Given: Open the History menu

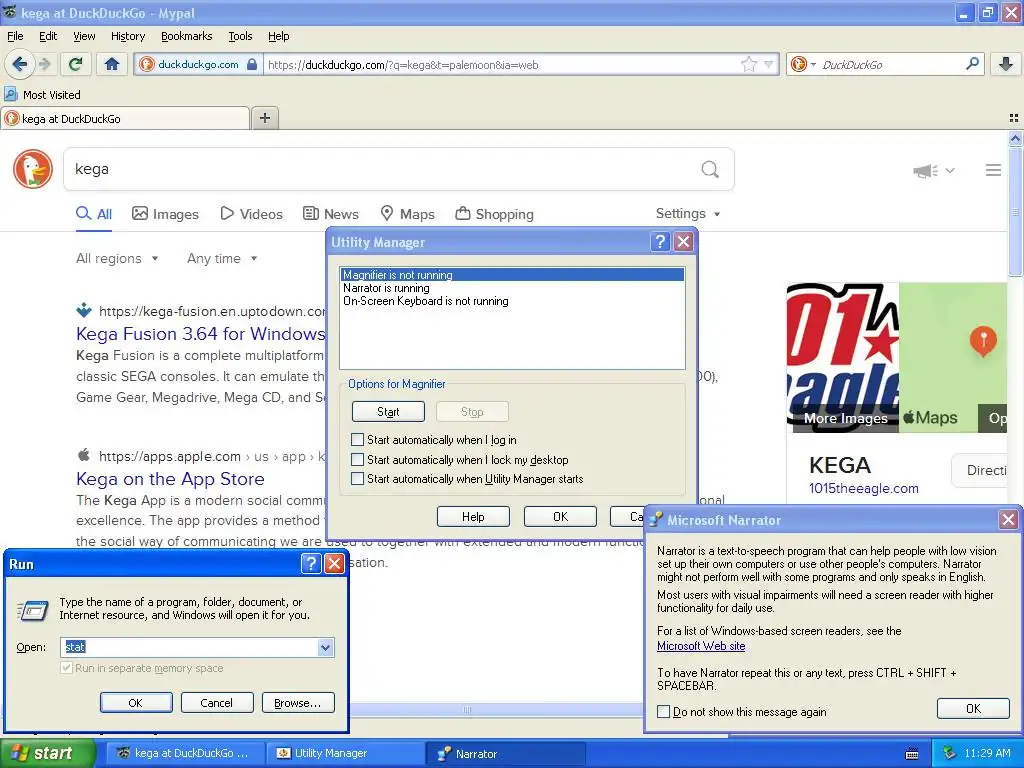Looking at the screenshot, I should 127,36.
